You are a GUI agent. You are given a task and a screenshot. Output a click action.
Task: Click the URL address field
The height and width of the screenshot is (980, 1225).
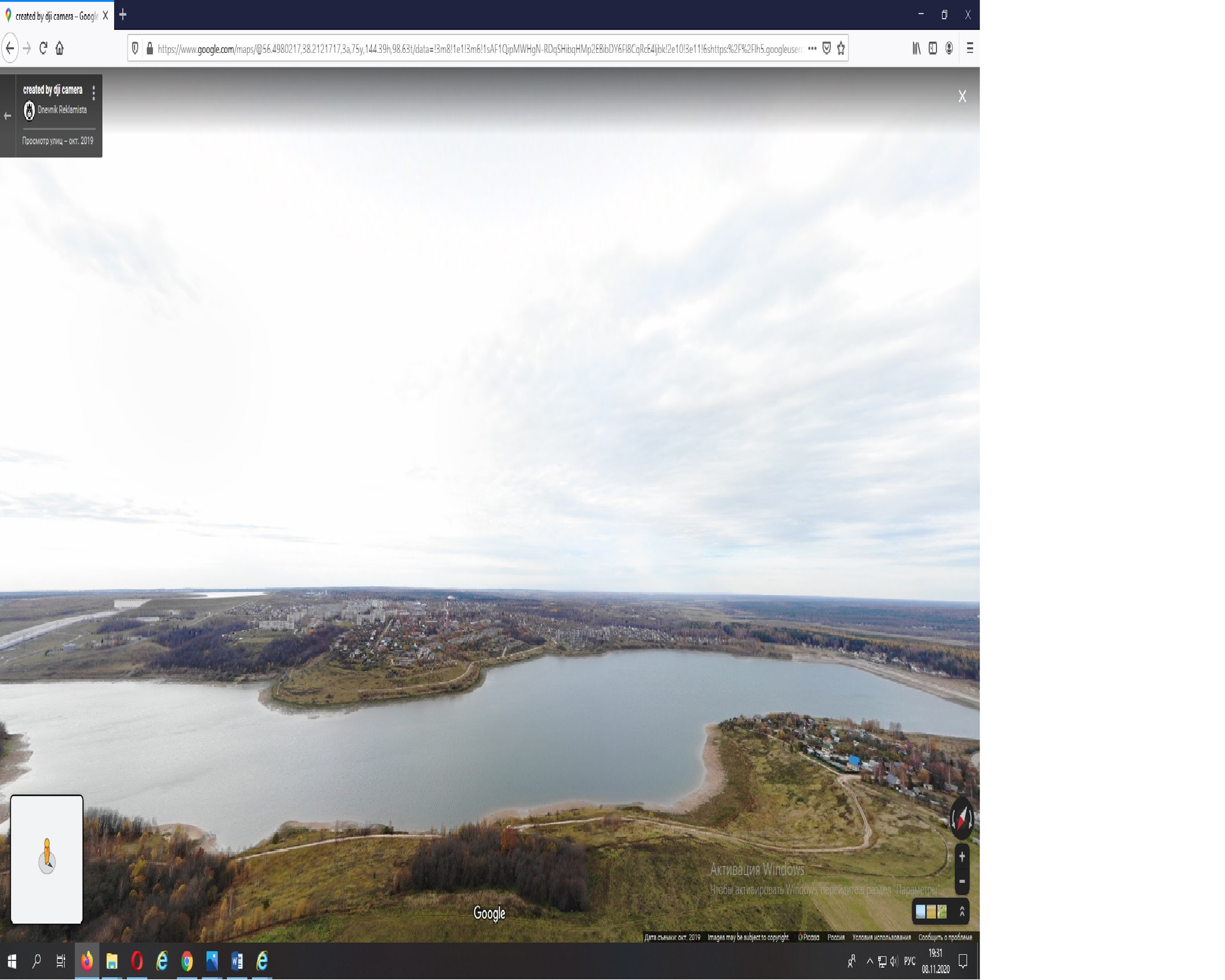[479, 49]
